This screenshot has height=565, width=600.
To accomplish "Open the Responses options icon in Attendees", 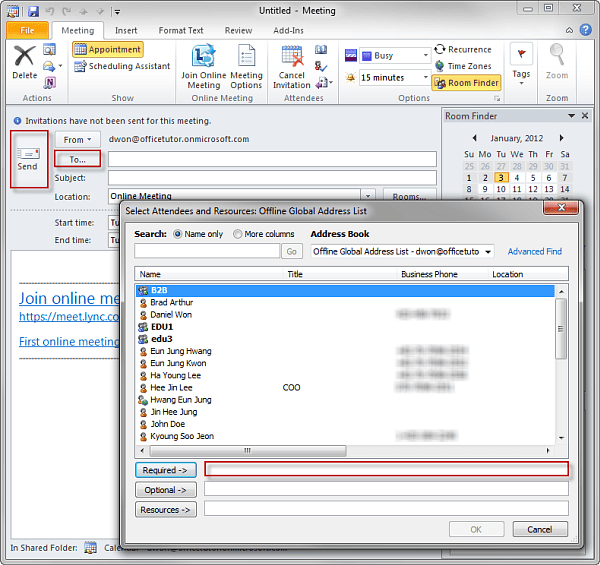I will pos(324,83).
